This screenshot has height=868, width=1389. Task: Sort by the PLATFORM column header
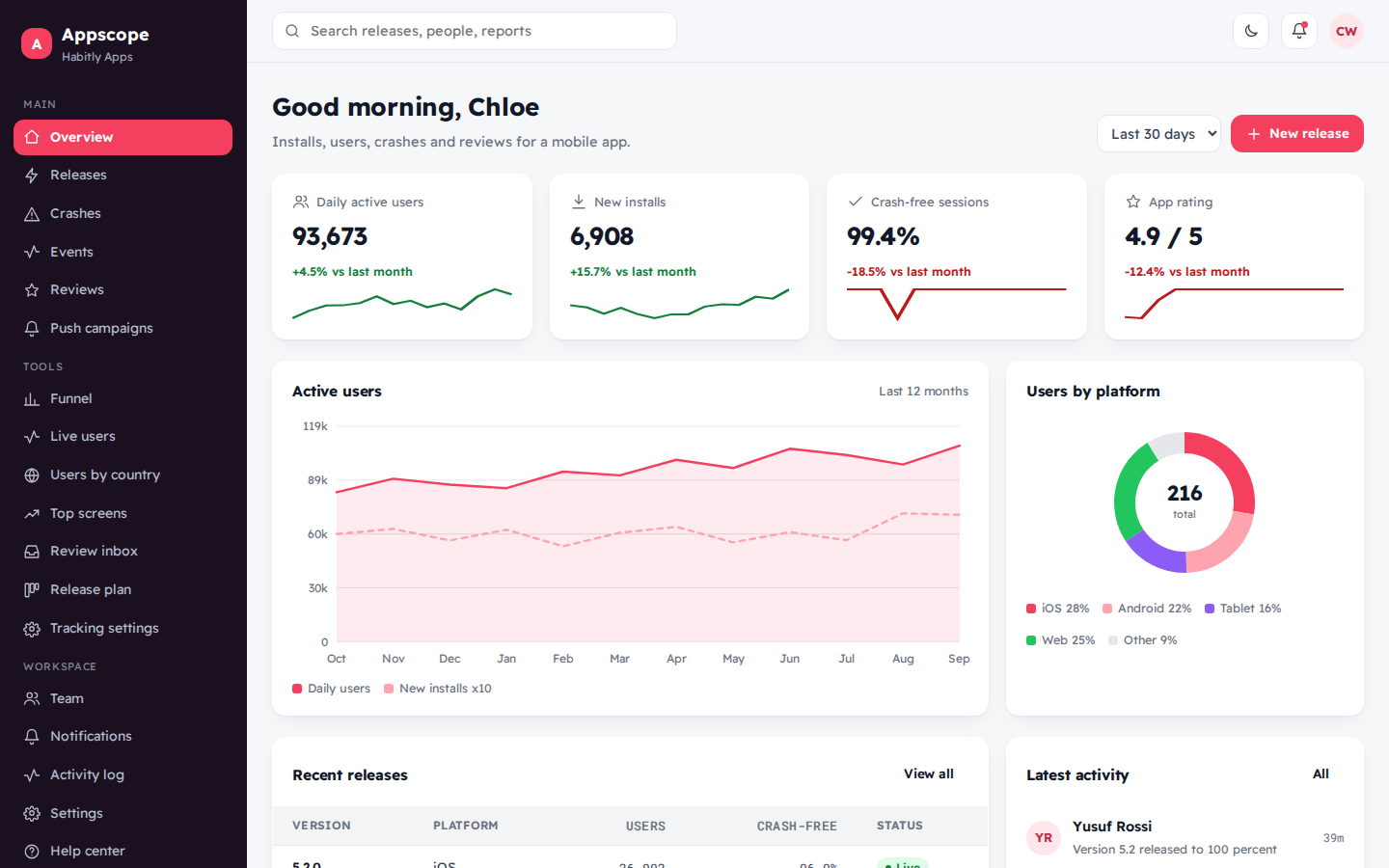tap(466, 826)
